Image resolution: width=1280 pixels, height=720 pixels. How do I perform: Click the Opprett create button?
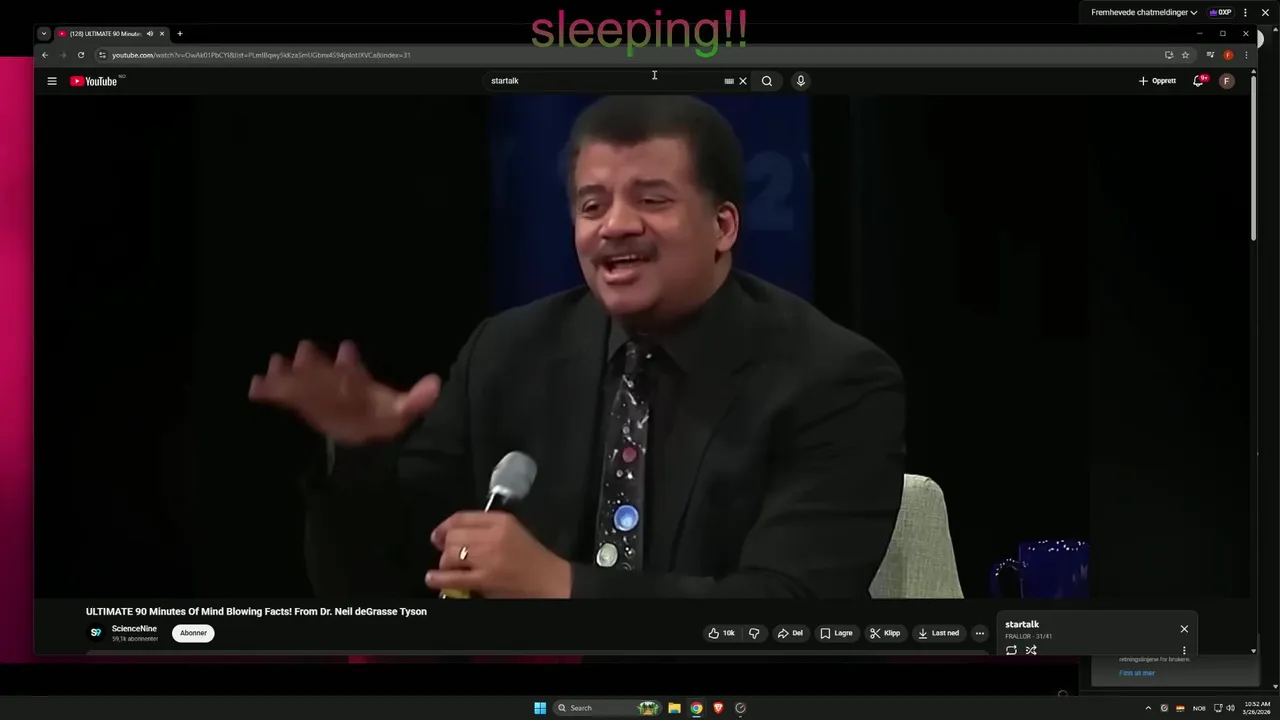click(x=1157, y=81)
